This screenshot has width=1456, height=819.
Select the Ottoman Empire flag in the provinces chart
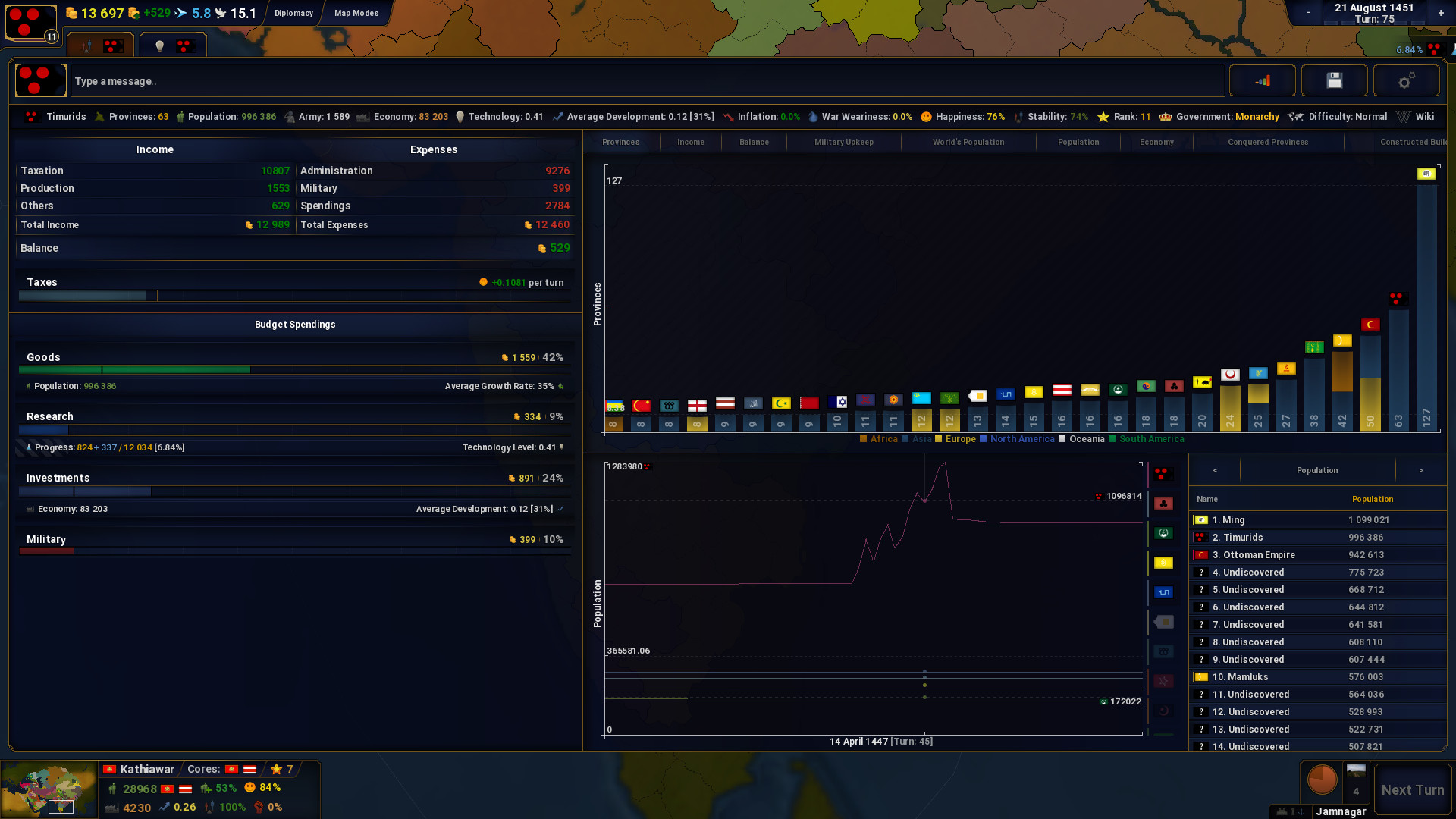tap(1371, 324)
